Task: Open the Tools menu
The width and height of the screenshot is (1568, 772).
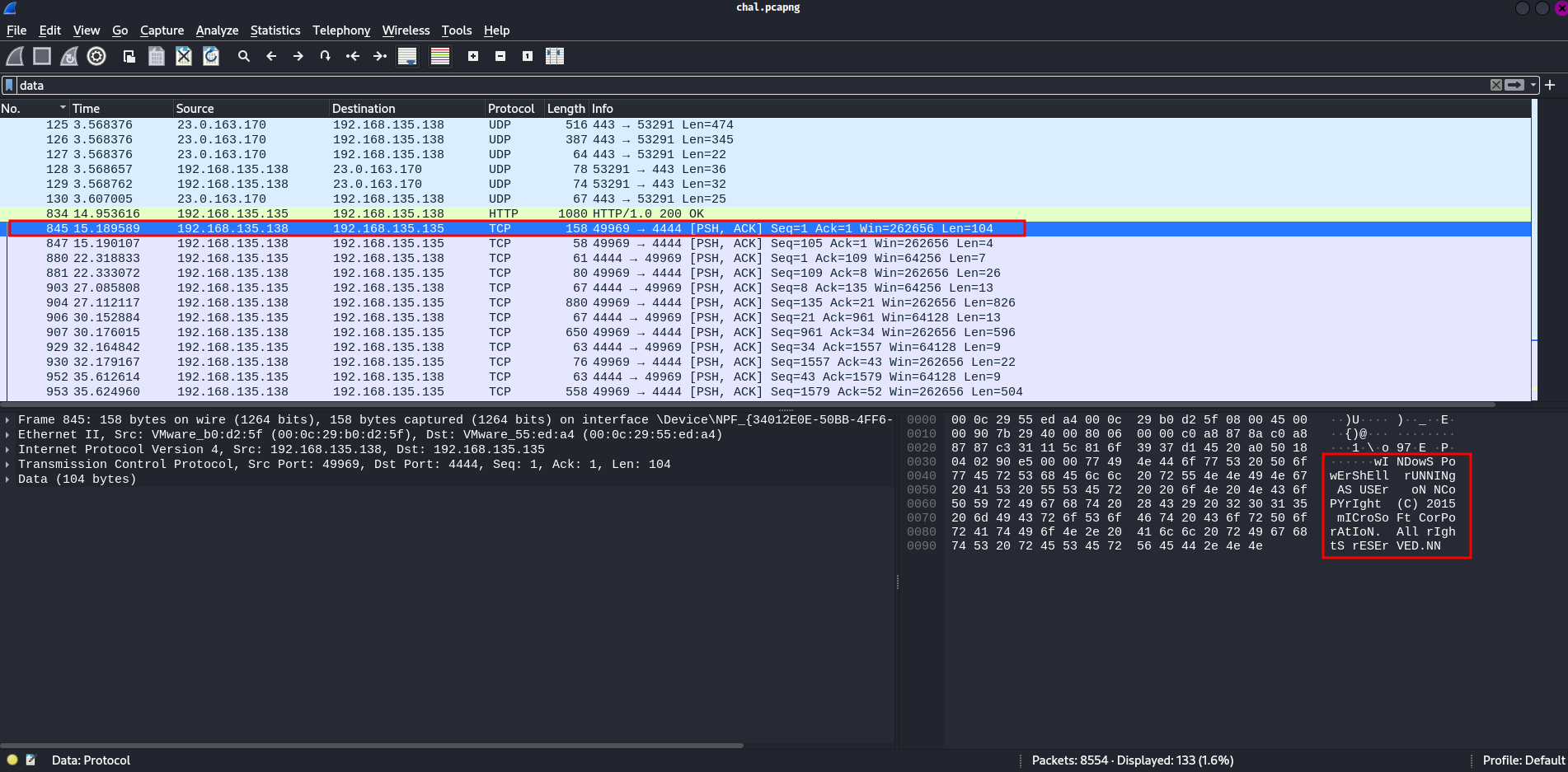Action: click(x=457, y=30)
